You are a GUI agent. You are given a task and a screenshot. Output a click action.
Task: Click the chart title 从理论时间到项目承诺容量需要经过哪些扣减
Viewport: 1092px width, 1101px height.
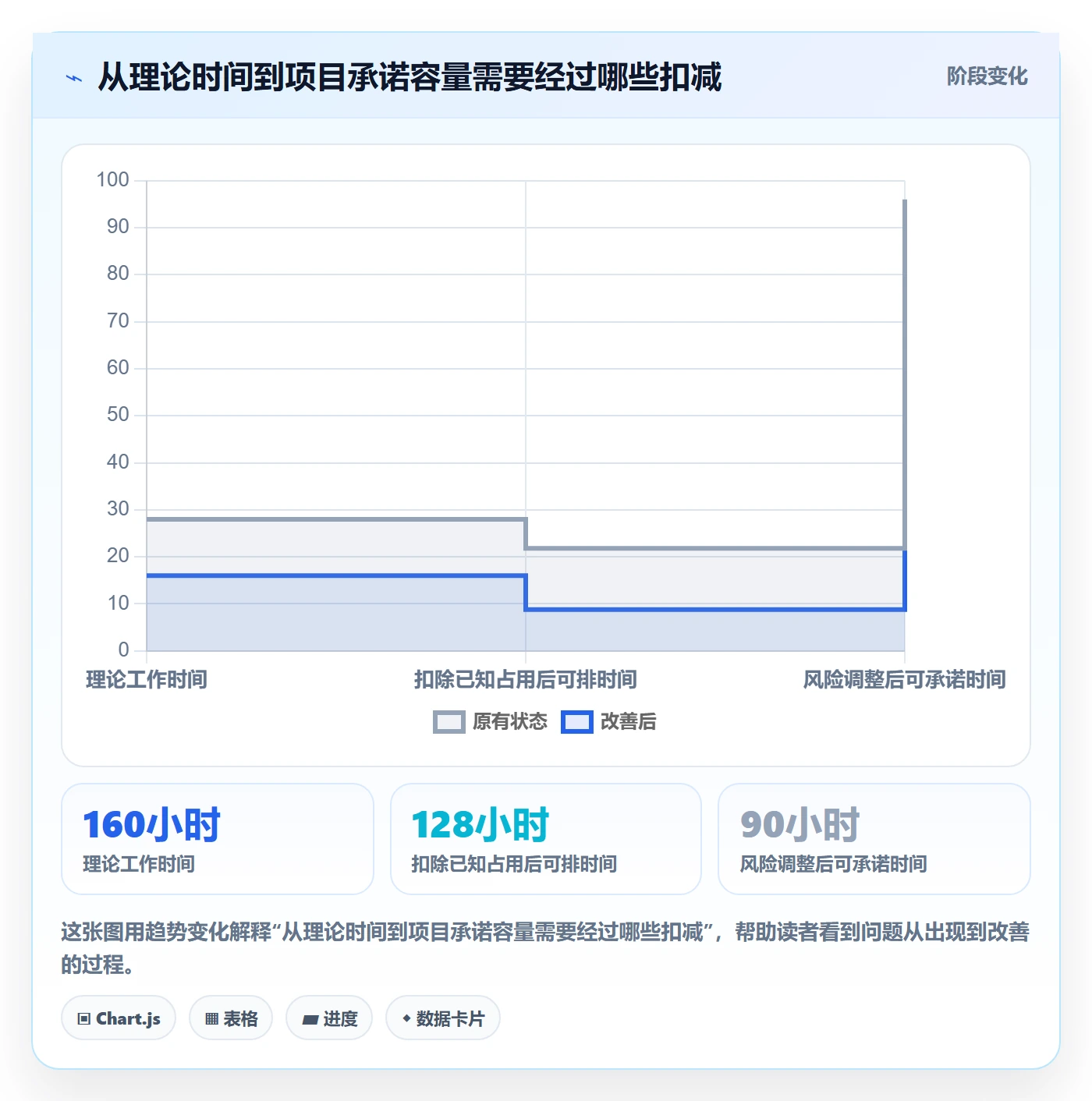click(x=409, y=77)
